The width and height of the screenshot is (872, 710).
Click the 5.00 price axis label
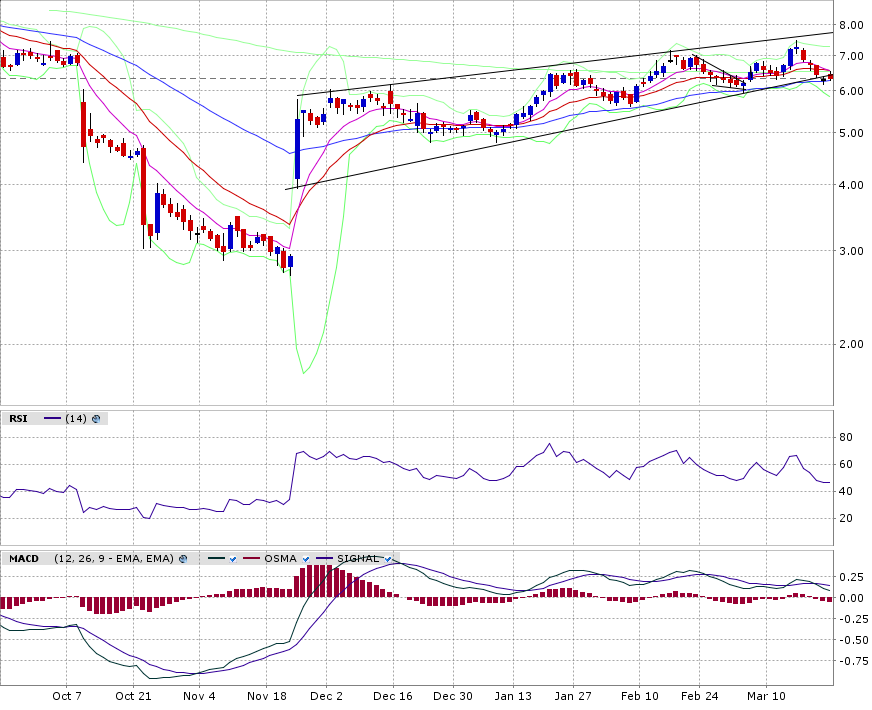click(x=851, y=133)
